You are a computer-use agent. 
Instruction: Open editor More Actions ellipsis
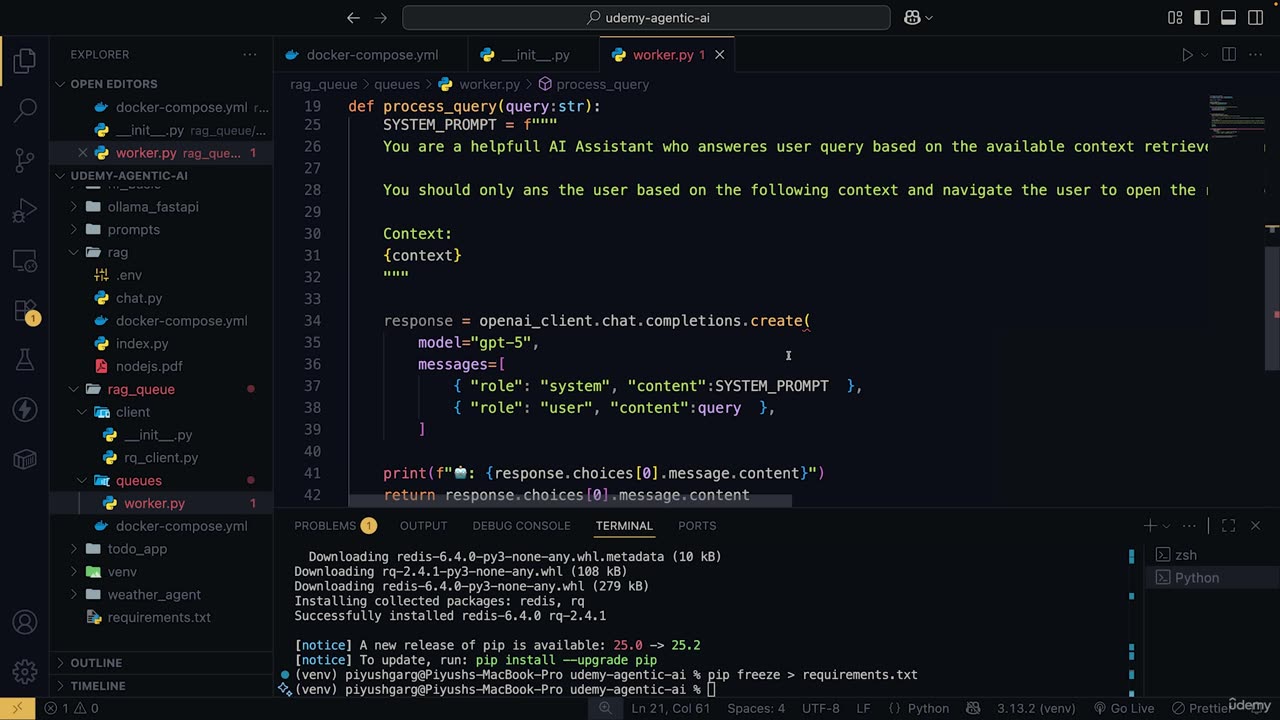1256,55
